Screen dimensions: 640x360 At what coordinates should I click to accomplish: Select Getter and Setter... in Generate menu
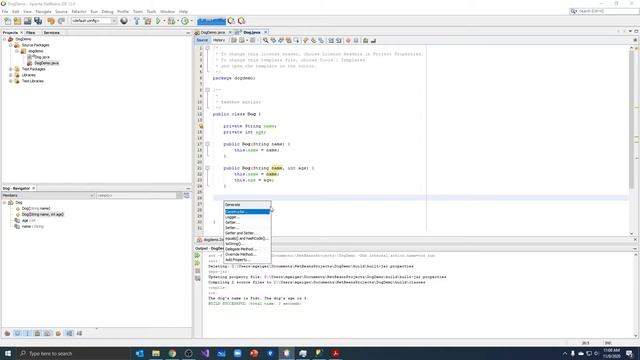(247, 233)
